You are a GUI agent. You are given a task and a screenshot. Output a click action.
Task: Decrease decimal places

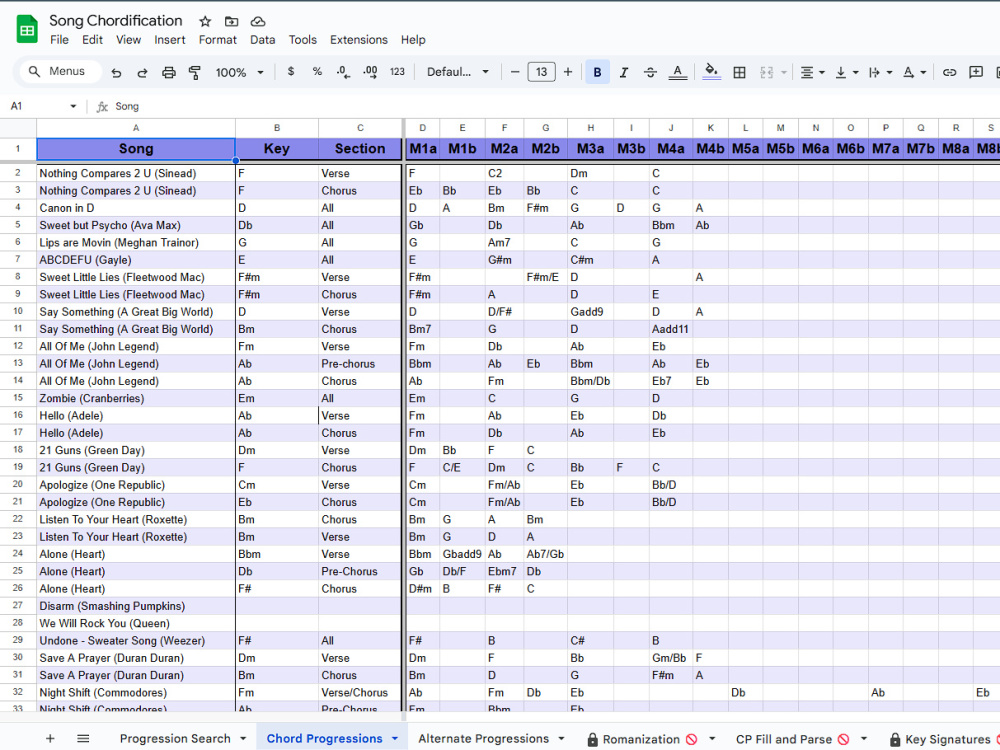[x=343, y=72]
